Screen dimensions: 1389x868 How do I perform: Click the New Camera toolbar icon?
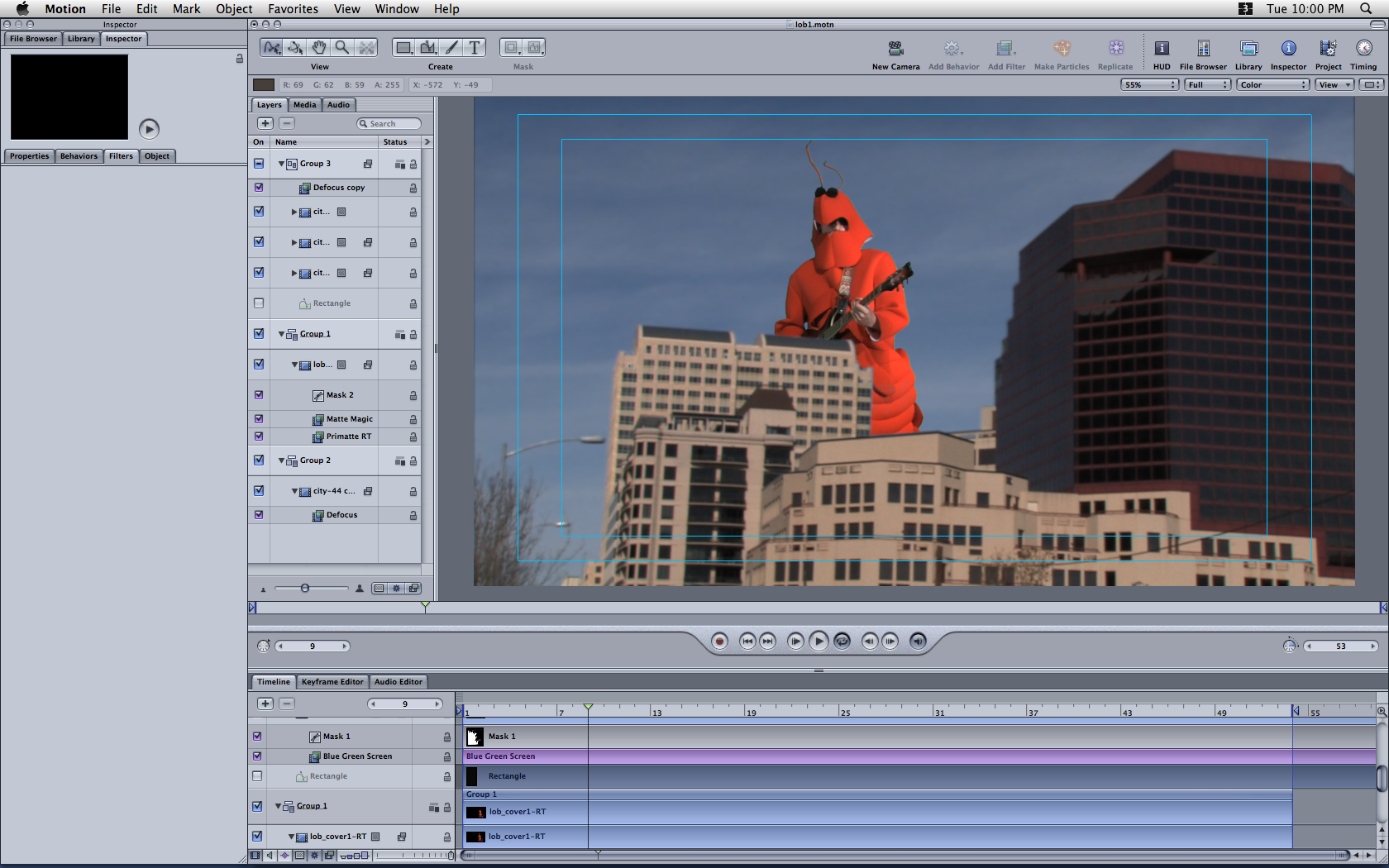(x=895, y=49)
